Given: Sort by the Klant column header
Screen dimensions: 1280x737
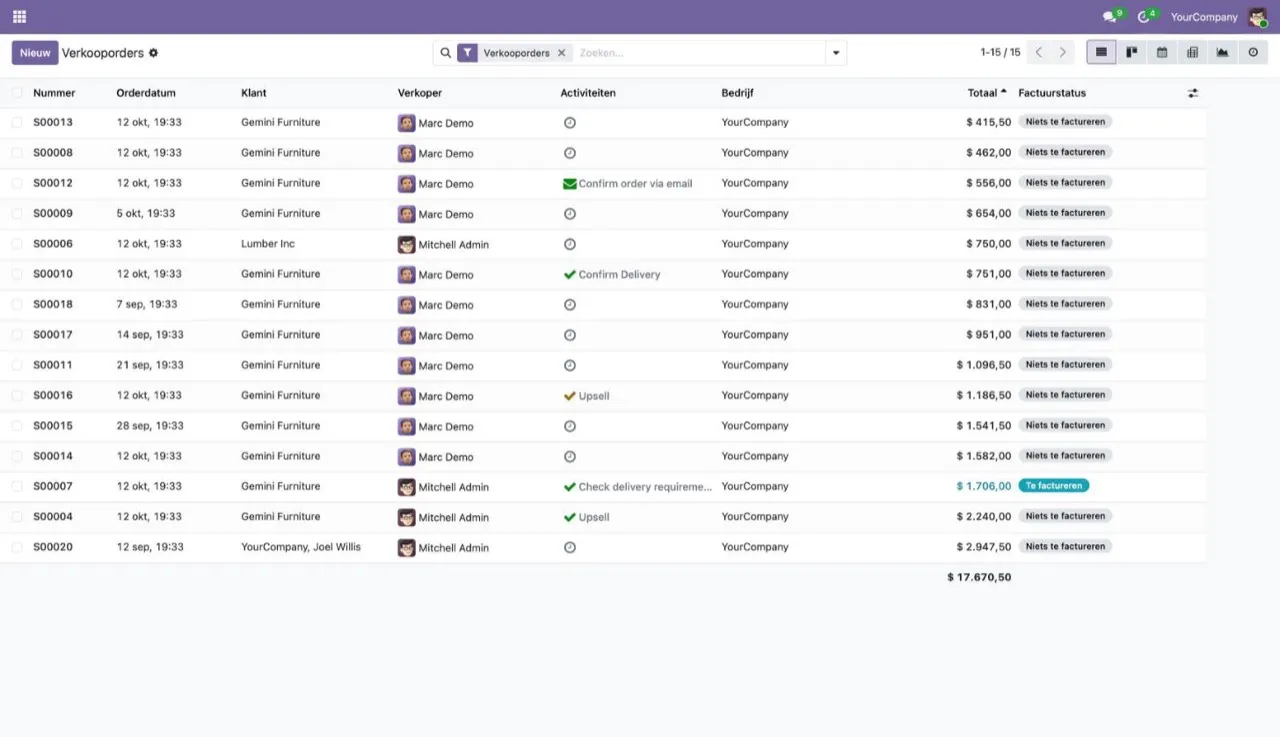Looking at the screenshot, I should [x=254, y=93].
